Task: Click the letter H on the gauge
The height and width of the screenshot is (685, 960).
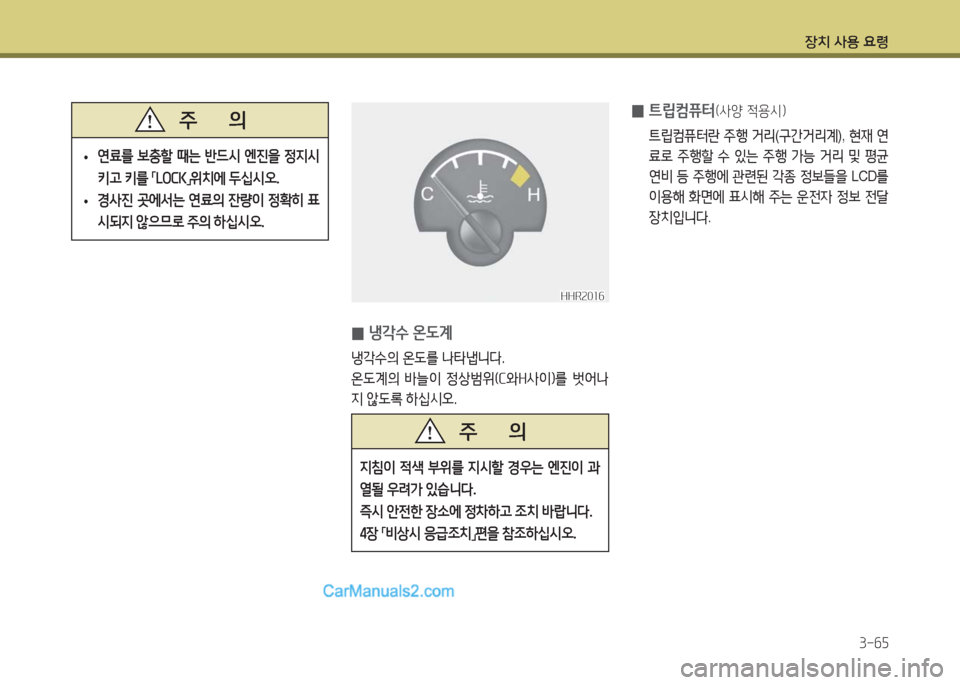Action: click(x=533, y=195)
